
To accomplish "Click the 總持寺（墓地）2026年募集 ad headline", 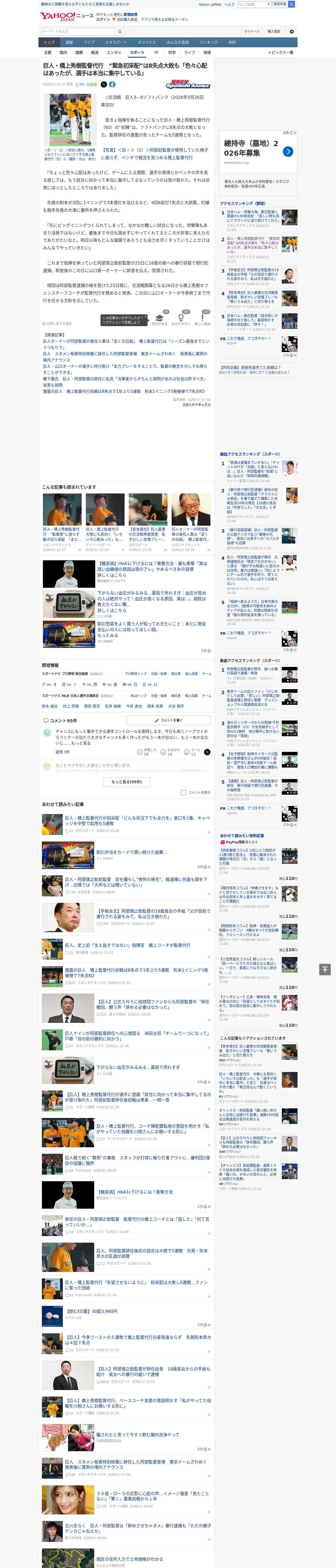I will (251, 148).
